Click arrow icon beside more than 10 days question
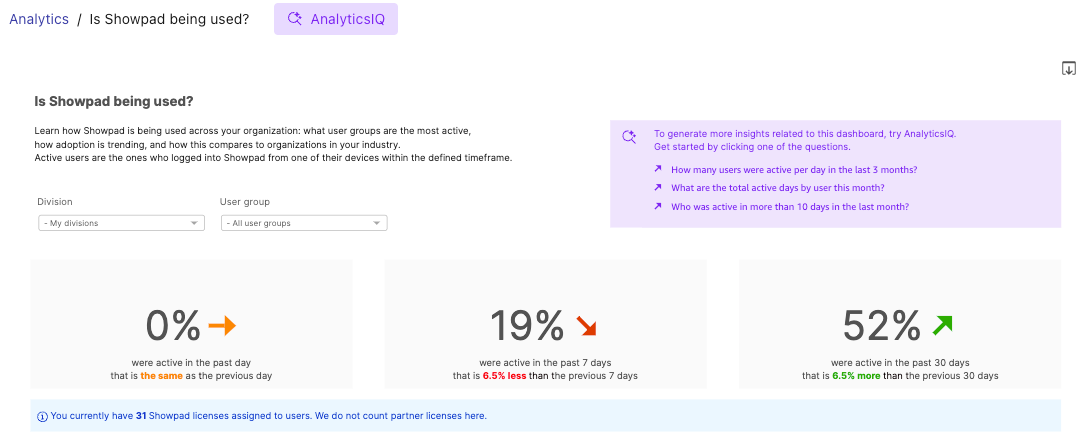 [657, 207]
